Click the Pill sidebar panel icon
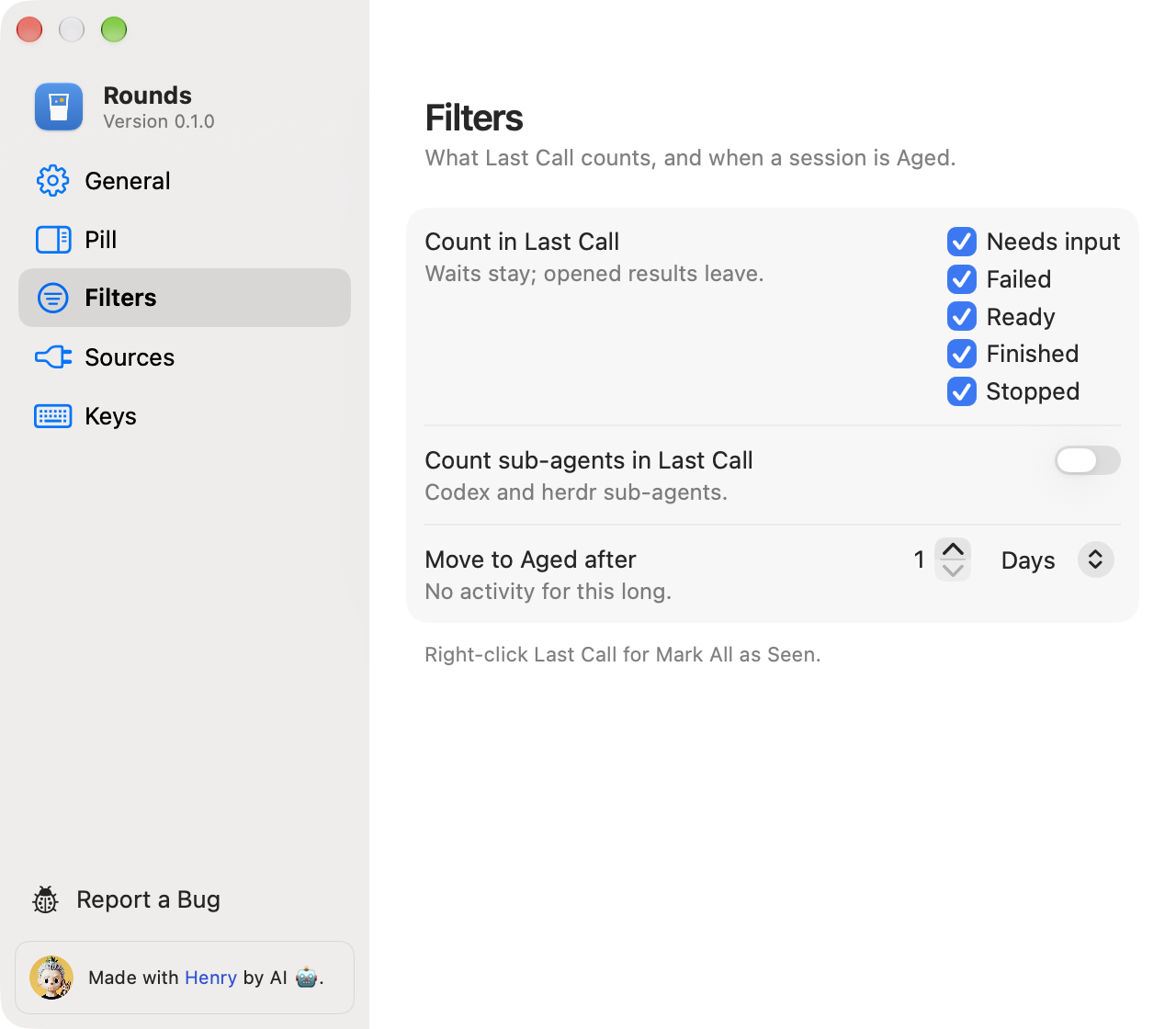The height and width of the screenshot is (1029, 1176). [53, 240]
